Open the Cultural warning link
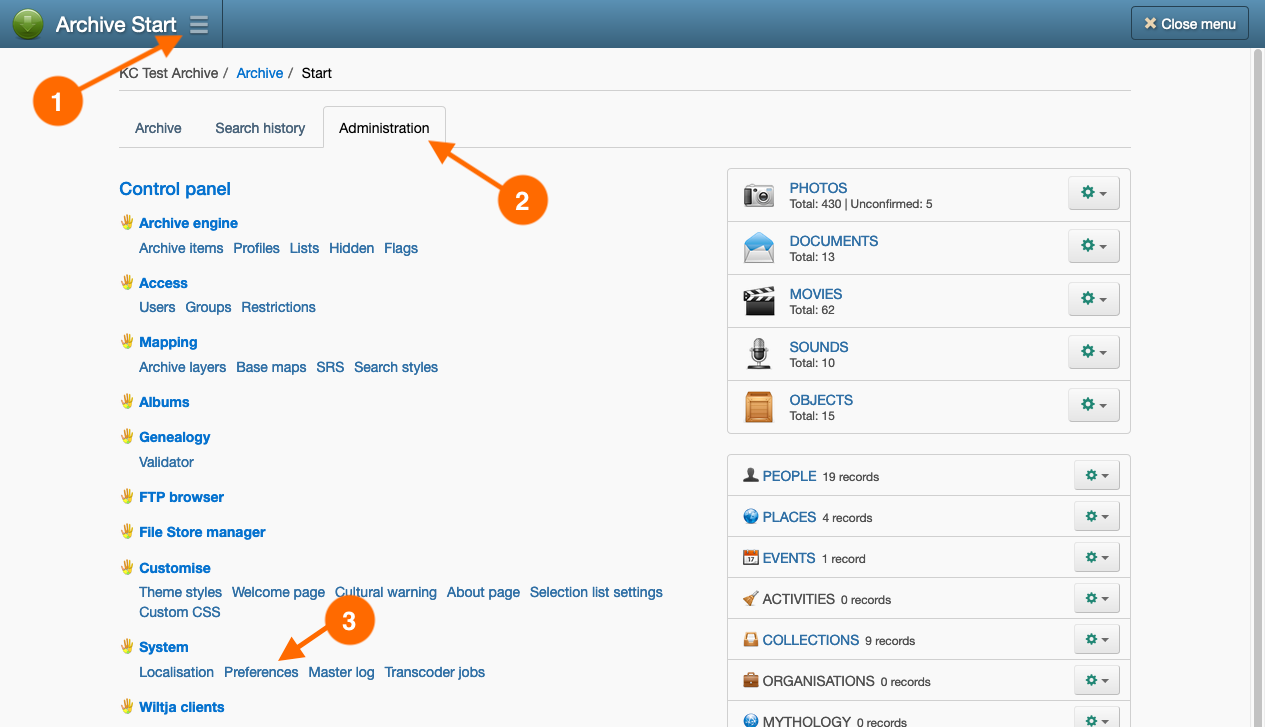This screenshot has height=727, width=1265. pyautogui.click(x=386, y=592)
